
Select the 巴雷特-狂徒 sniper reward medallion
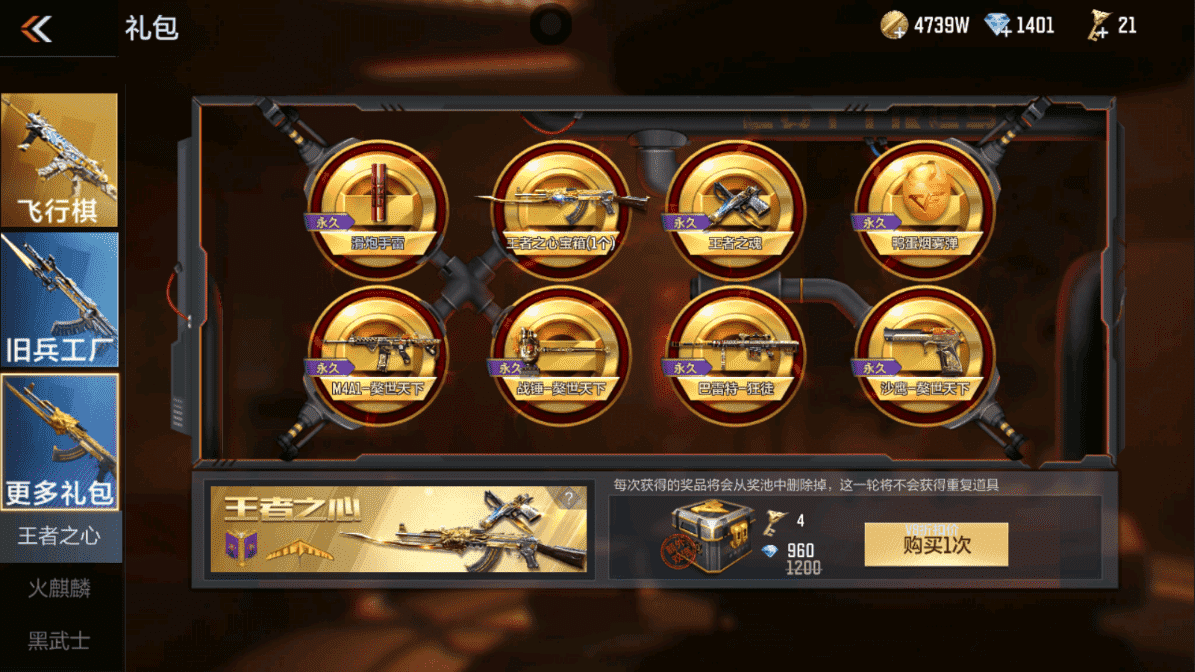(x=735, y=354)
